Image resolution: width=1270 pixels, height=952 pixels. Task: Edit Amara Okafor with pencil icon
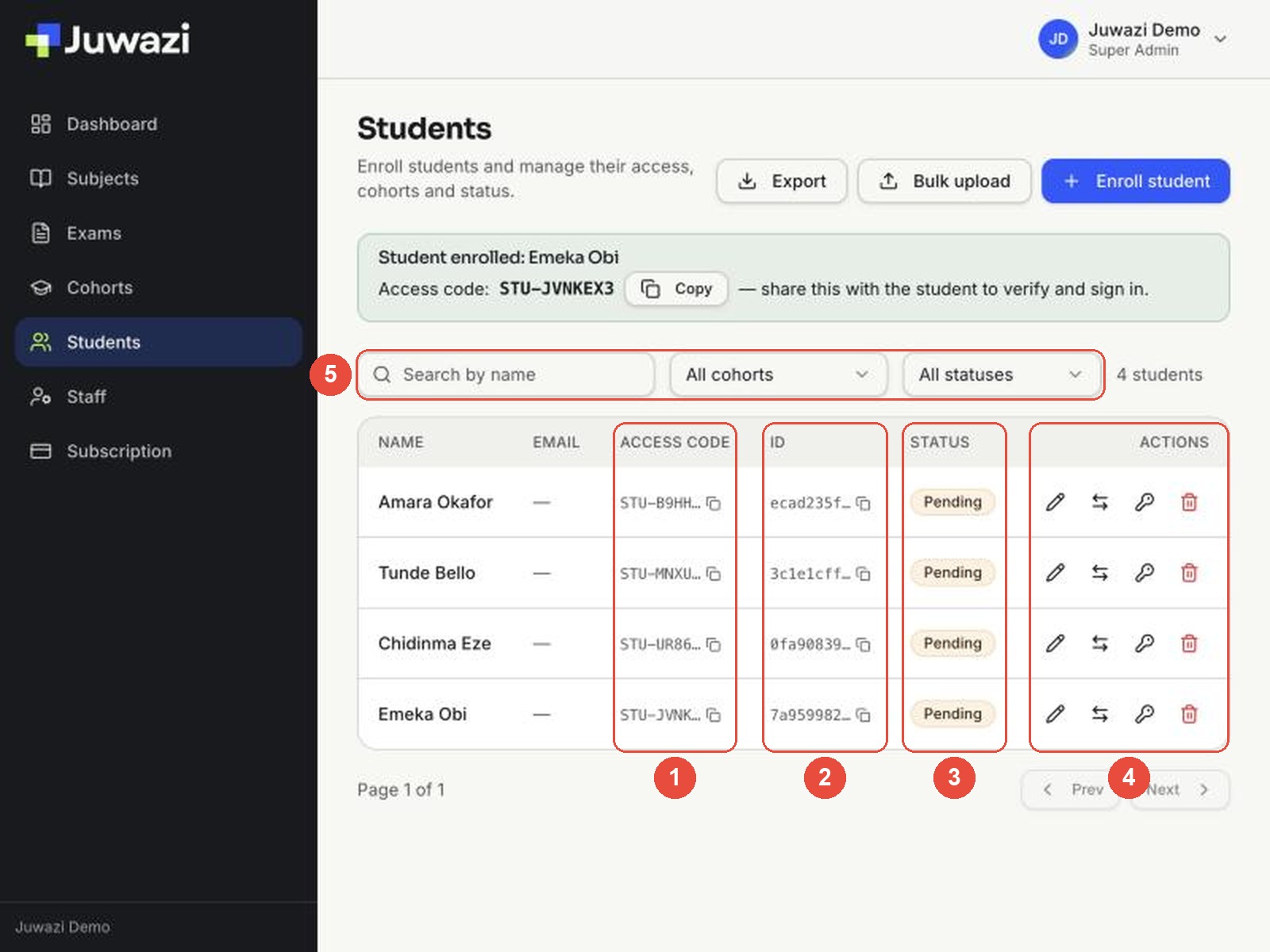click(1055, 502)
